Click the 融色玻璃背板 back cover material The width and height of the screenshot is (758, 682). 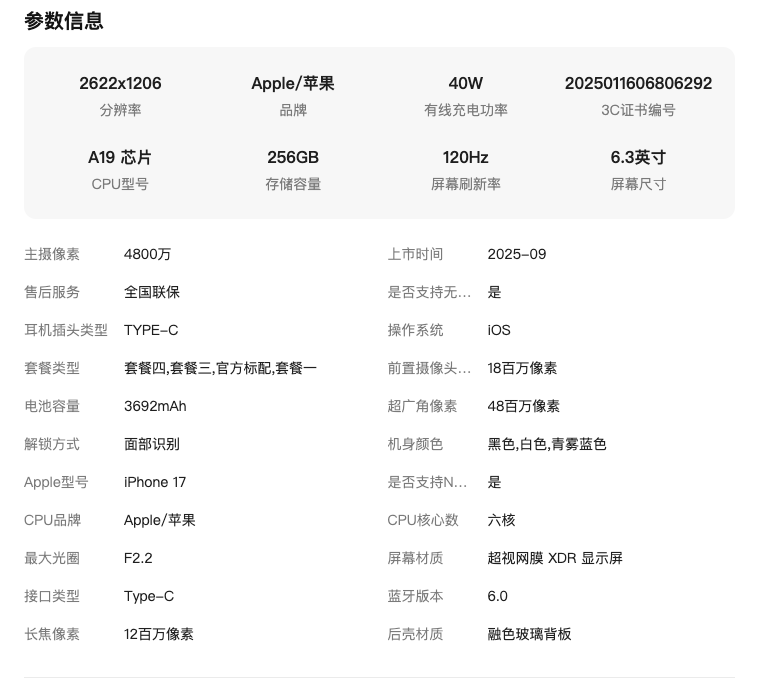coord(530,634)
